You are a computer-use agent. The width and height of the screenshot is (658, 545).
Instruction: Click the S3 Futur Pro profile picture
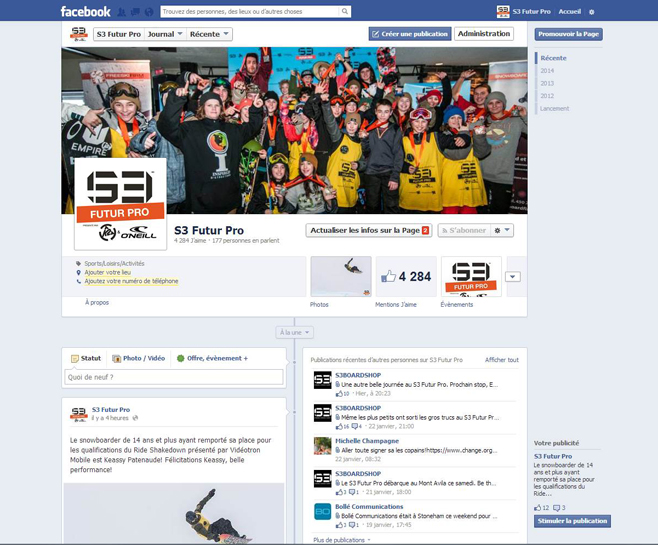tap(120, 204)
